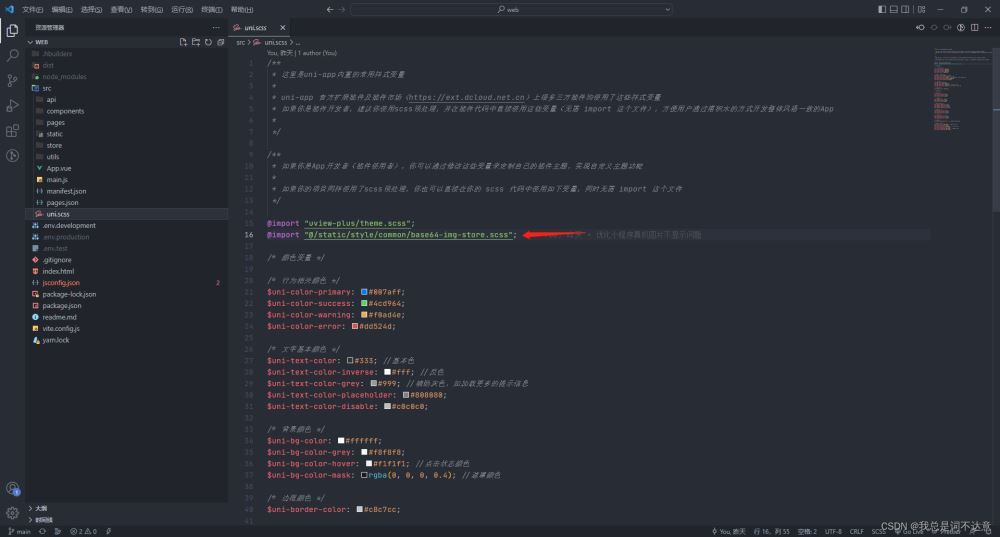Open Run and Debug view
Image resolution: width=1000 pixels, height=537 pixels.
pyautogui.click(x=12, y=106)
